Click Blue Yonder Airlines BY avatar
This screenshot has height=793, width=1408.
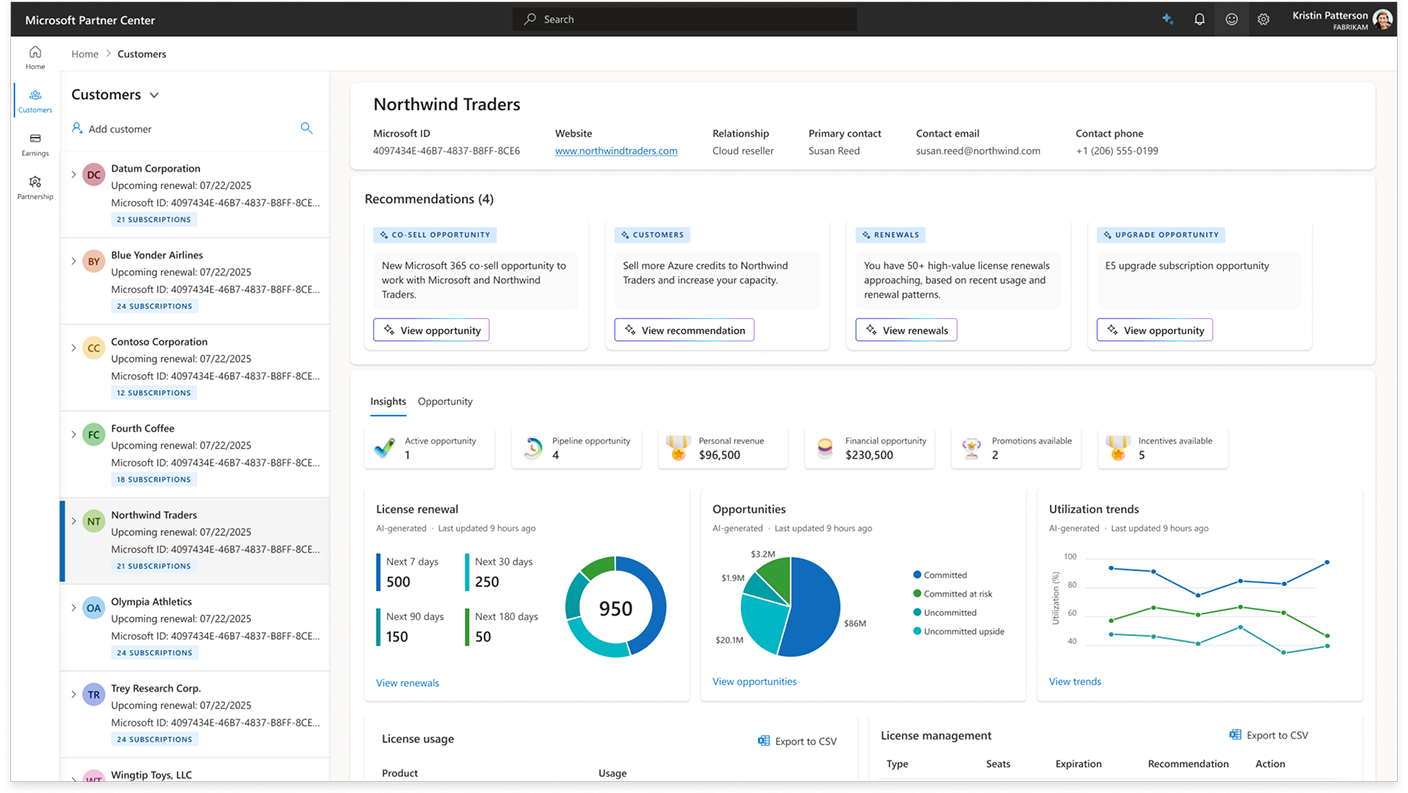[x=94, y=262]
